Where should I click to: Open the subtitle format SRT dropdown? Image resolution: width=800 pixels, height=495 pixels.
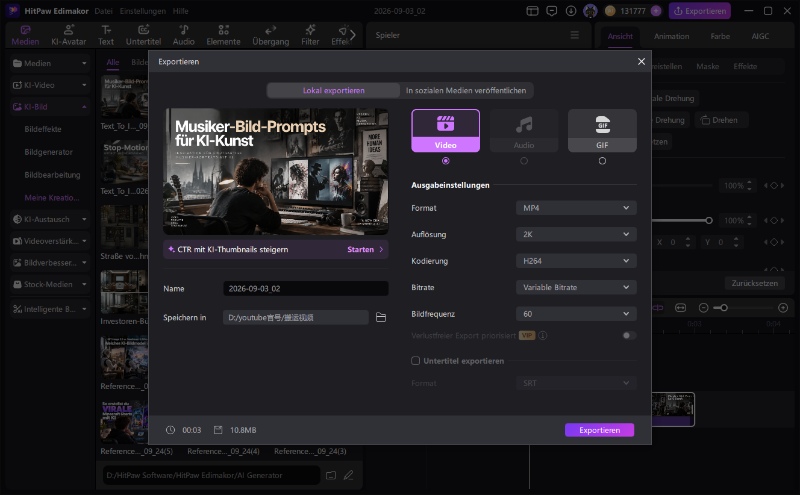[576, 383]
